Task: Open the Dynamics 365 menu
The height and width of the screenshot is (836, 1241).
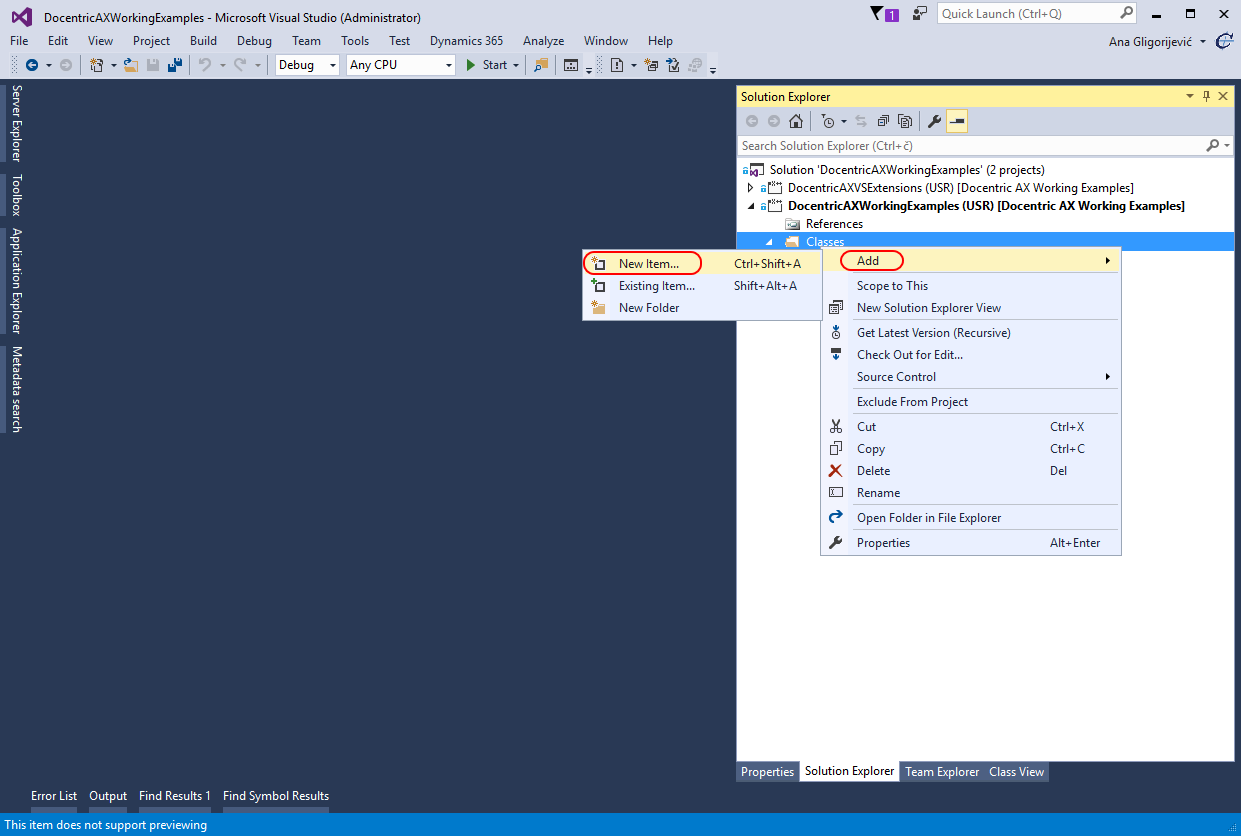Action: (467, 41)
